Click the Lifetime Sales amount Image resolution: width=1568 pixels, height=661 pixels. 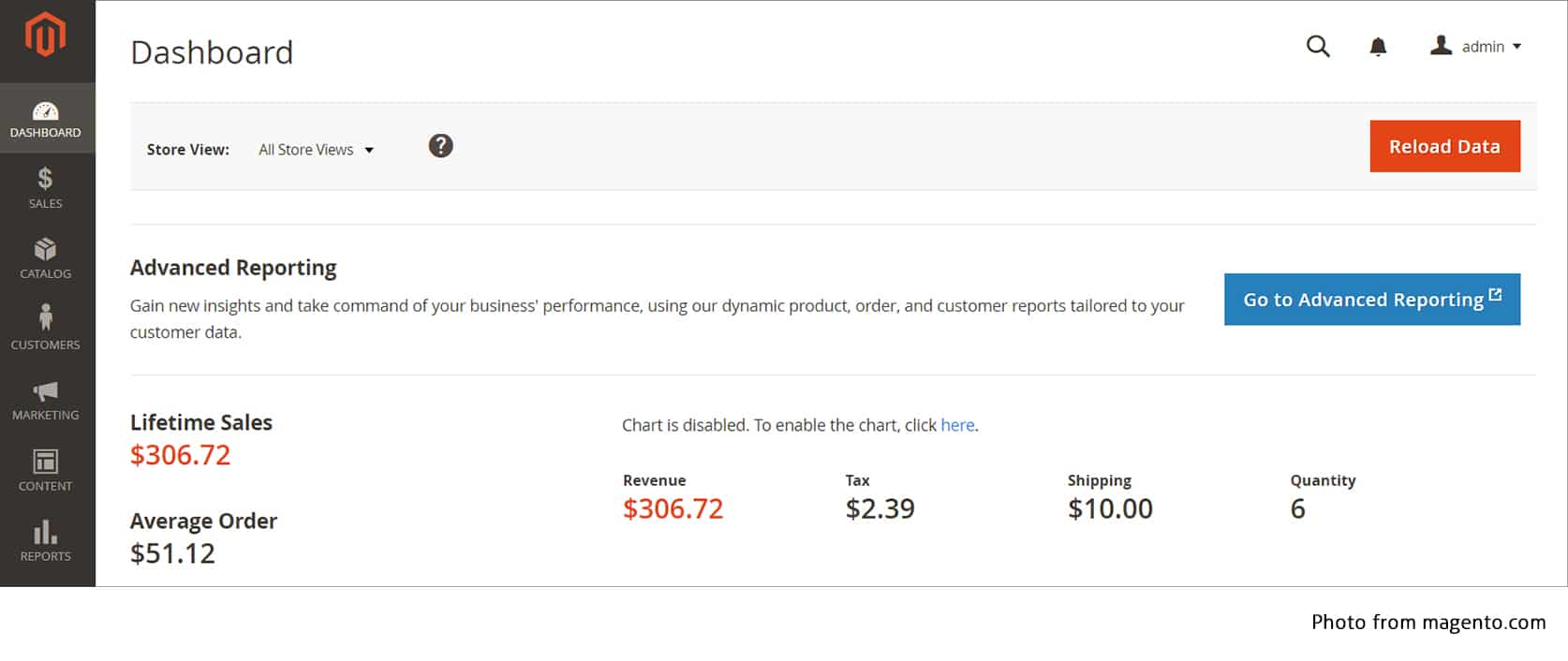pos(180,455)
